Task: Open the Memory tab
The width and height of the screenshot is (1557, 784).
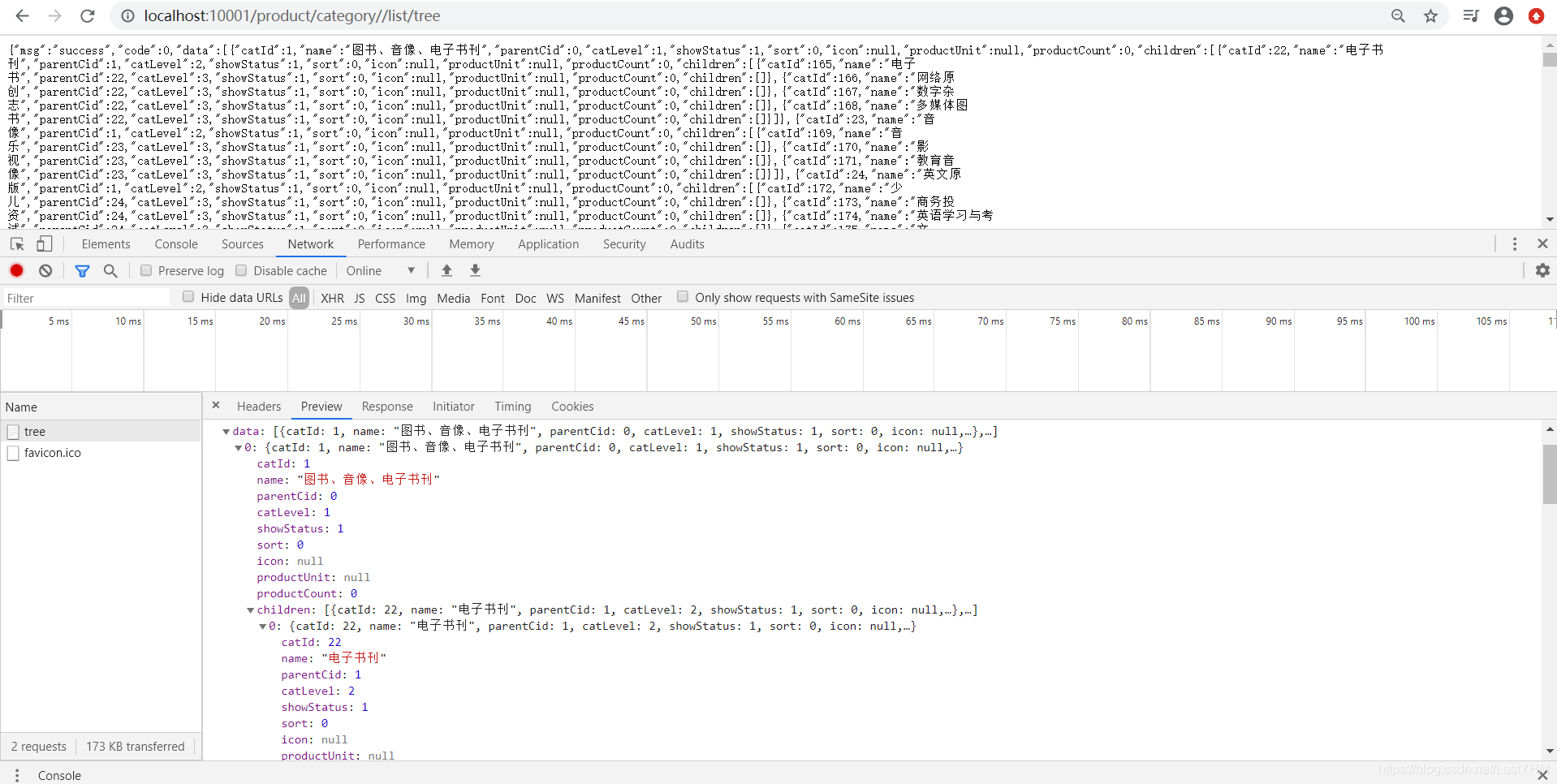Action: [x=472, y=244]
